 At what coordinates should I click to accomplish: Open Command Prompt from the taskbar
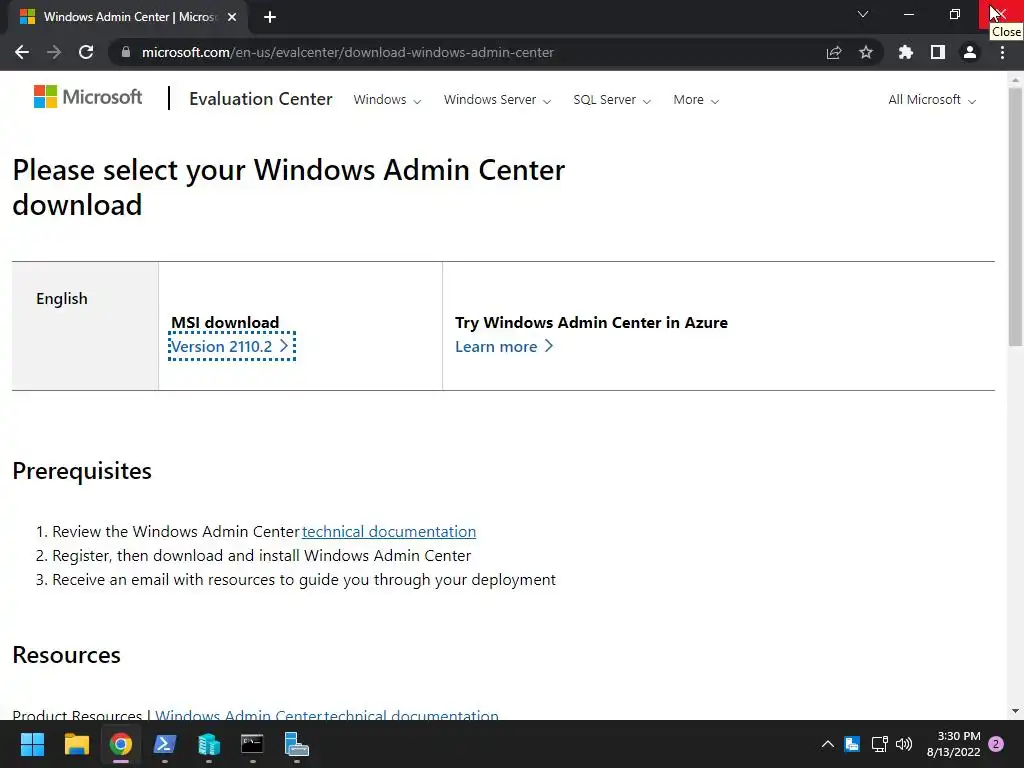[252, 744]
